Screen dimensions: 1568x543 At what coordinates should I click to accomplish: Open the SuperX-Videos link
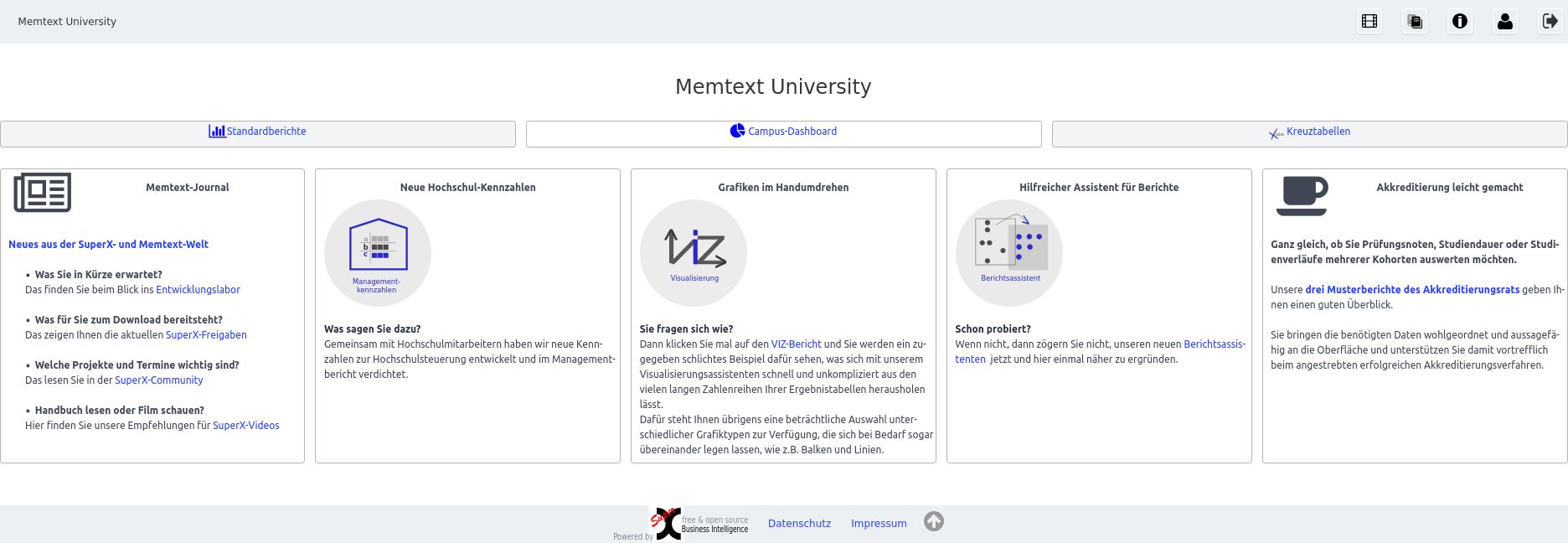tap(245, 426)
